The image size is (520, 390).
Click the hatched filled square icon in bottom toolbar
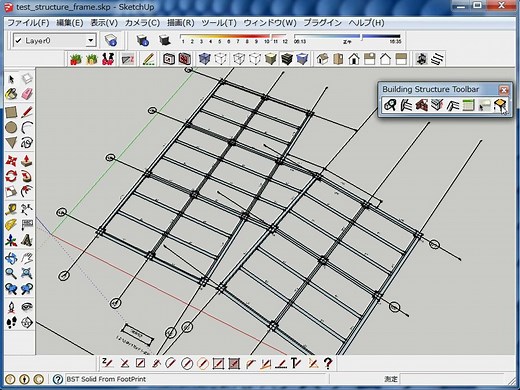coord(234,363)
